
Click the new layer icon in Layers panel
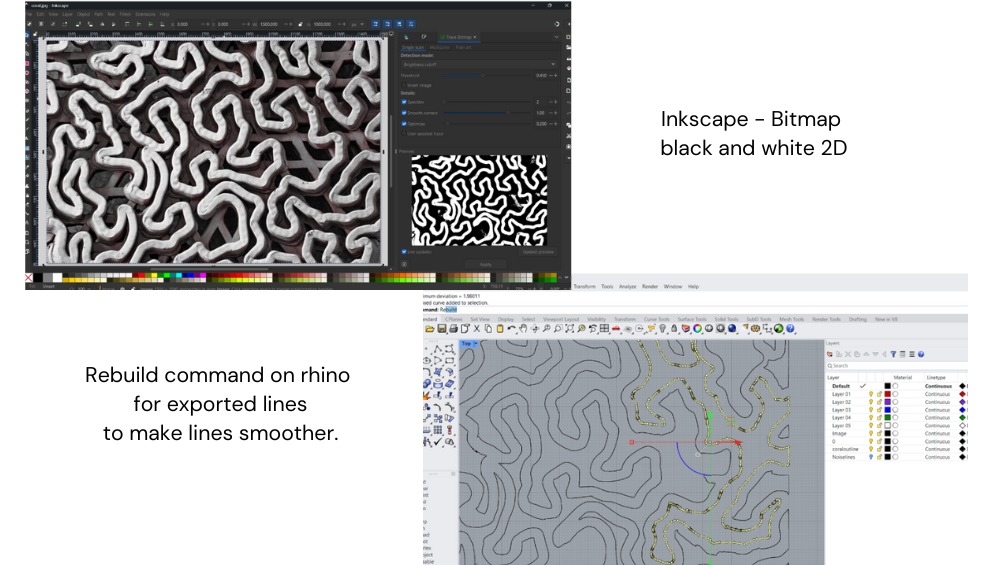829,354
